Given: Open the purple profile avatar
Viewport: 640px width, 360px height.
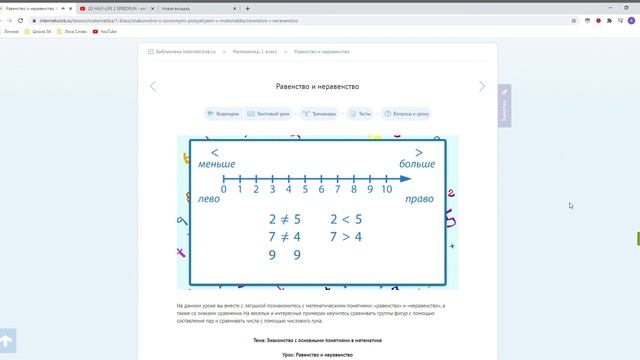Looking at the screenshot, I should pos(631,20).
